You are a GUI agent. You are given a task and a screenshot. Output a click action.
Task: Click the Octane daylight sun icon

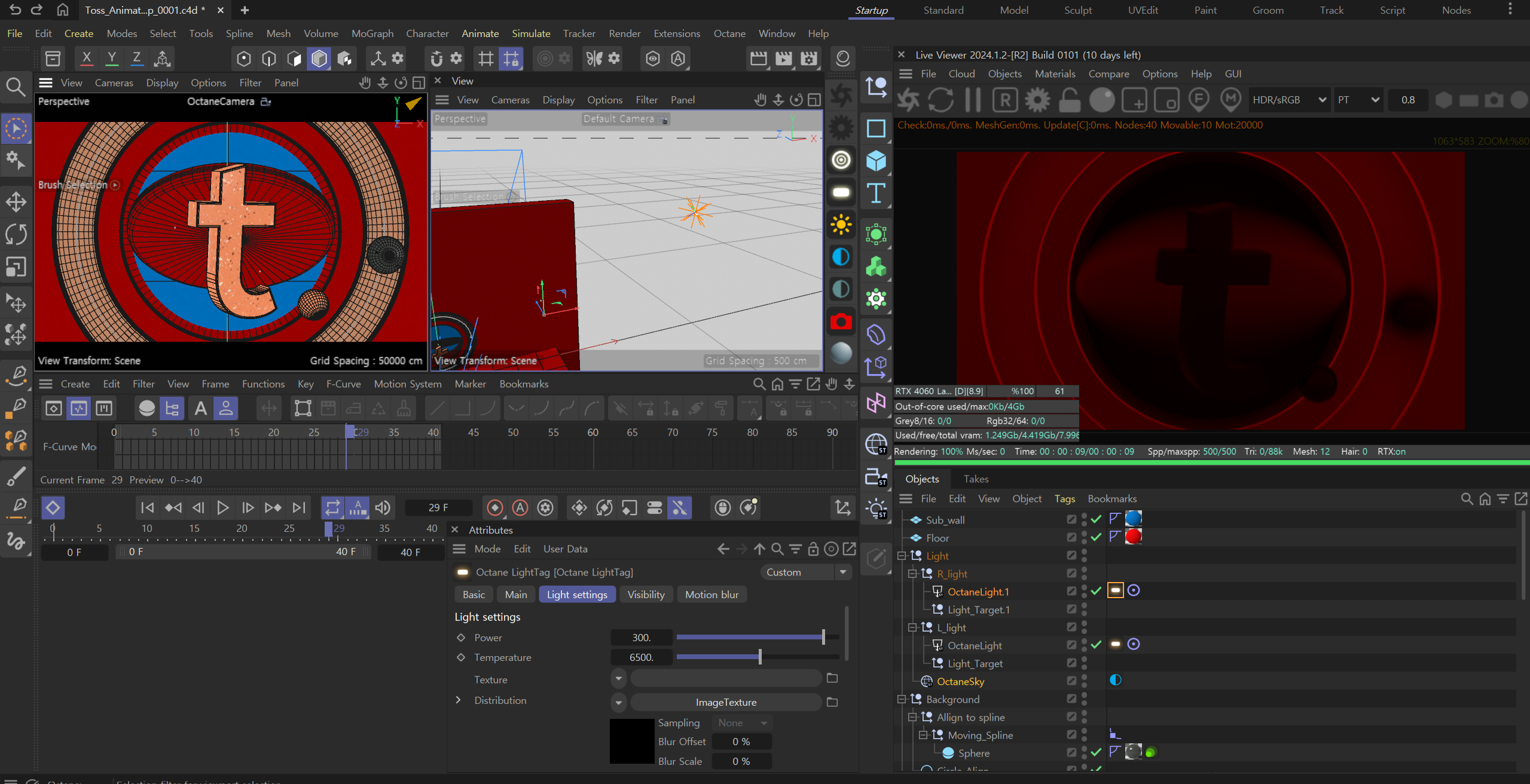(x=841, y=225)
